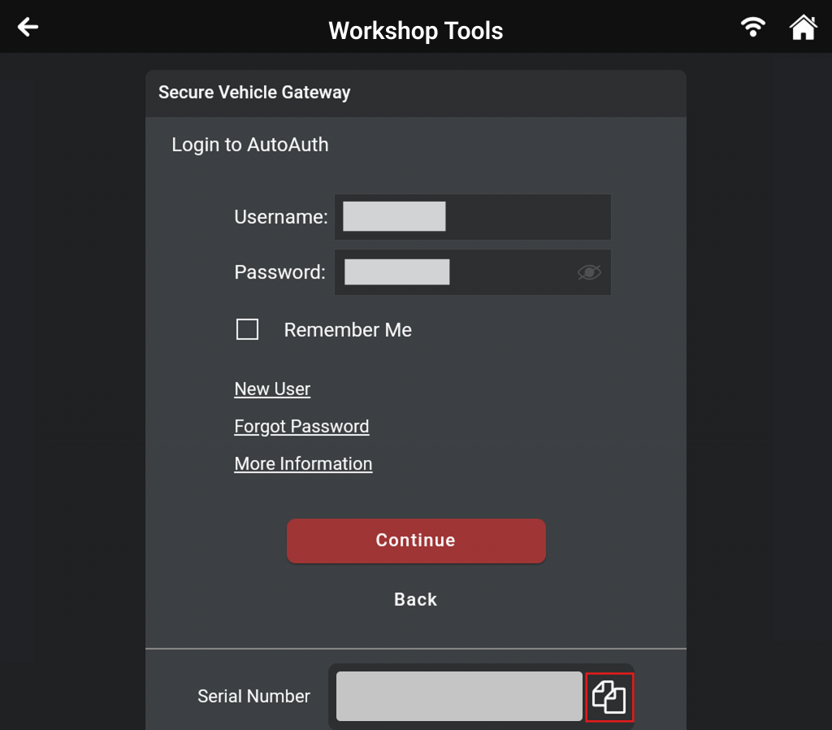Select the Serial Number field
The image size is (832, 730).
459,696
